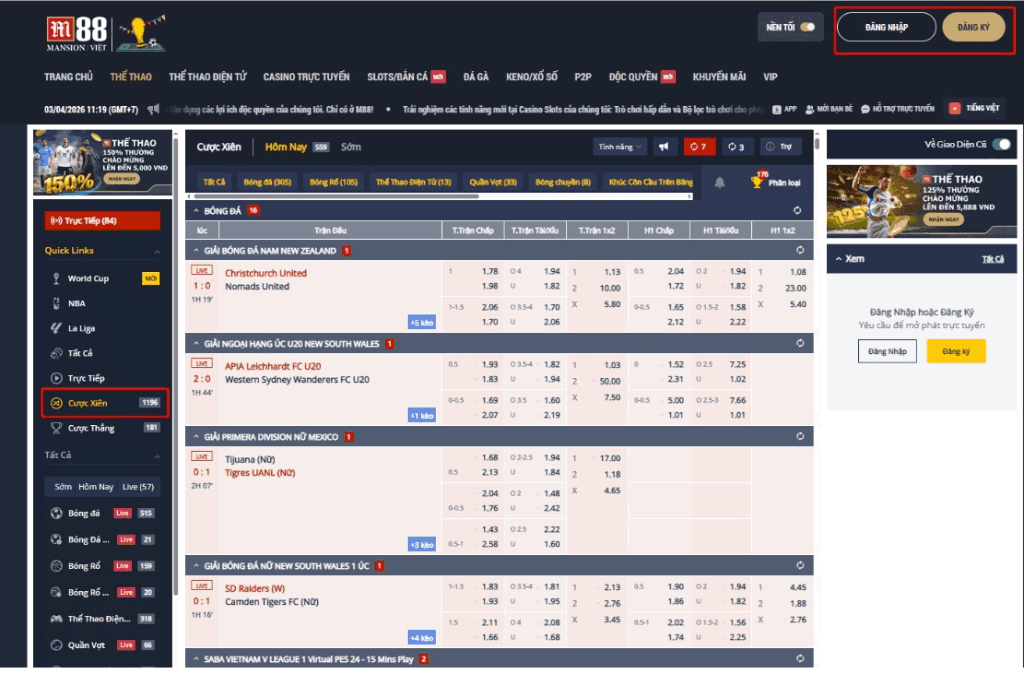Collapse the Xem panel
This screenshot has width=1024, height=674.
(x=839, y=259)
